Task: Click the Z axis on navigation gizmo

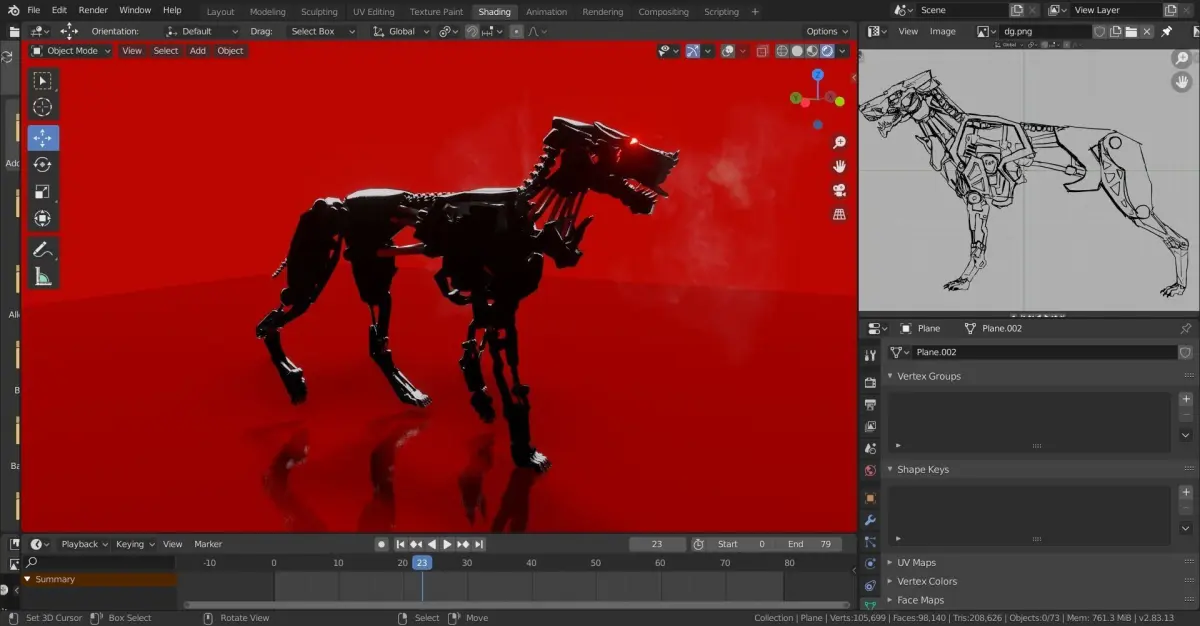Action: point(817,75)
